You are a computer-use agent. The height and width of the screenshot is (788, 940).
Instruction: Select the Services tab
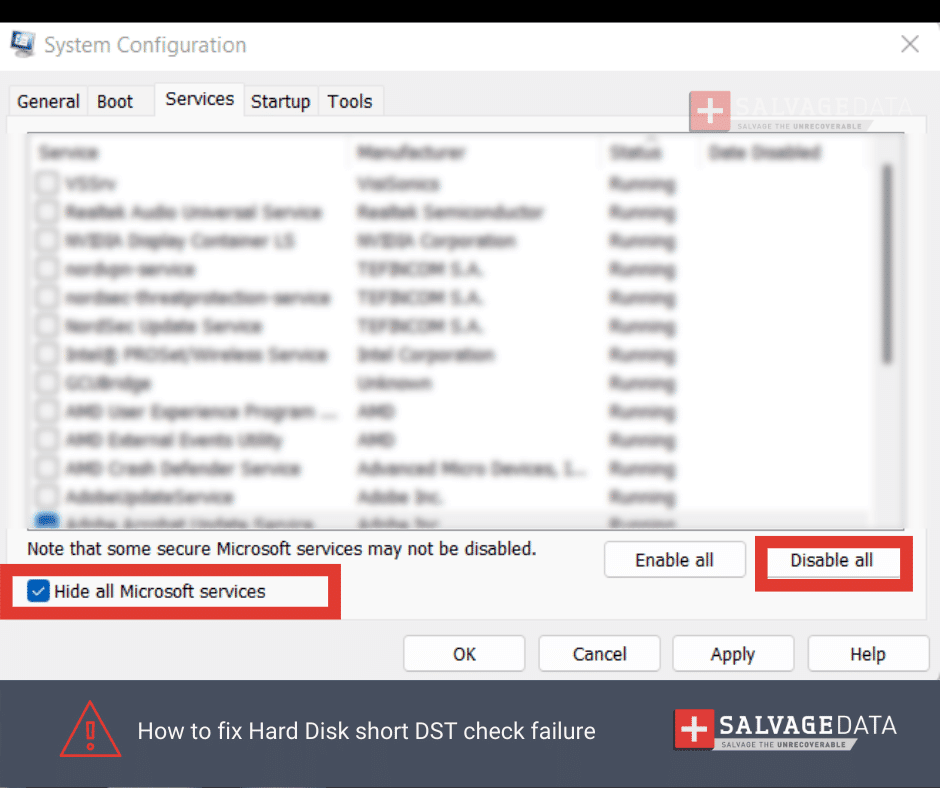point(200,99)
